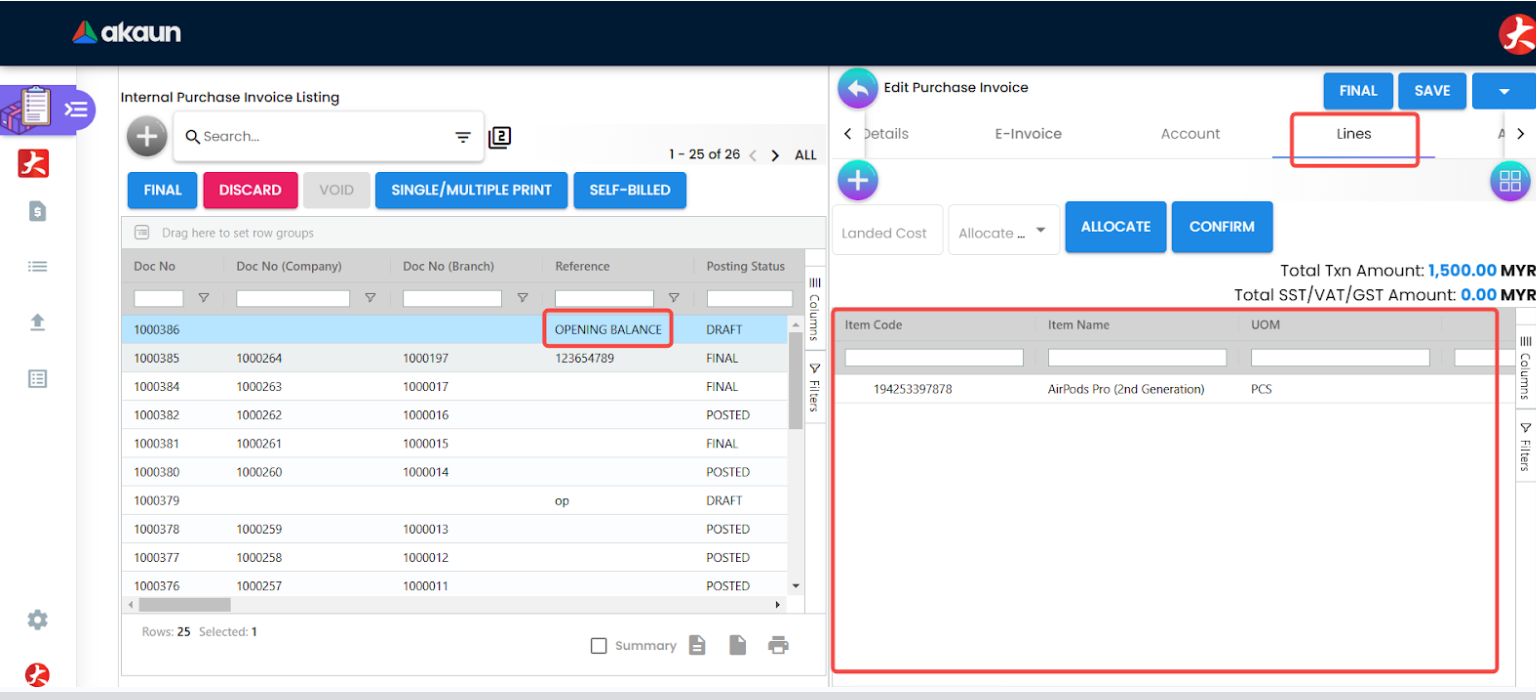Click the SELF-BILLED button
Screen dimensions: 1536x700
coord(629,190)
